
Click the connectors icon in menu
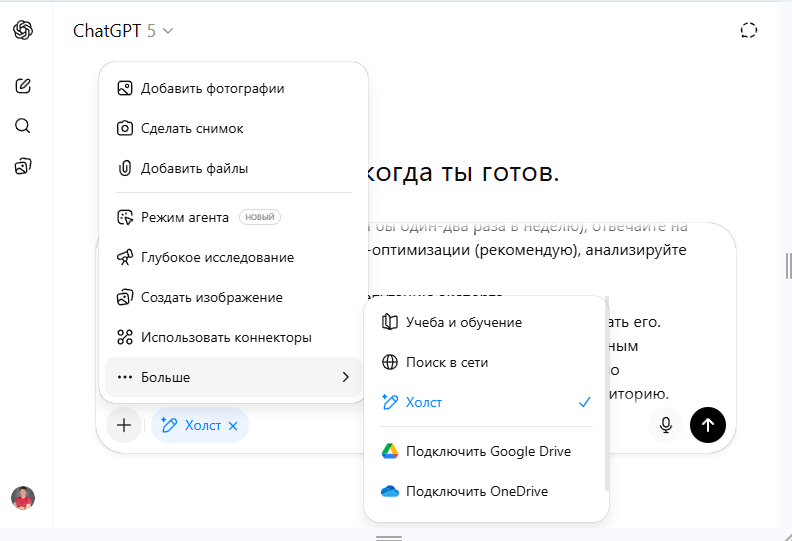[125, 337]
